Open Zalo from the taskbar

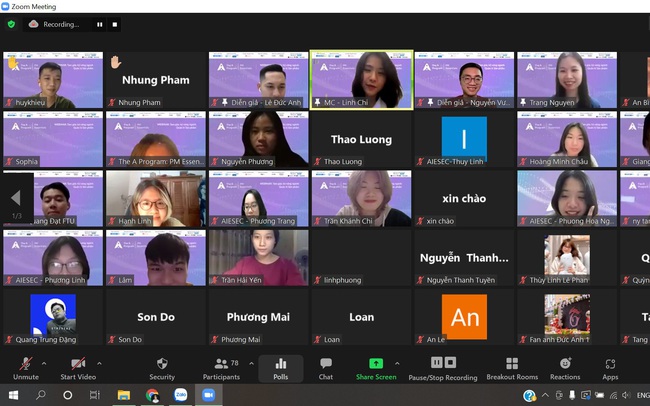180,395
